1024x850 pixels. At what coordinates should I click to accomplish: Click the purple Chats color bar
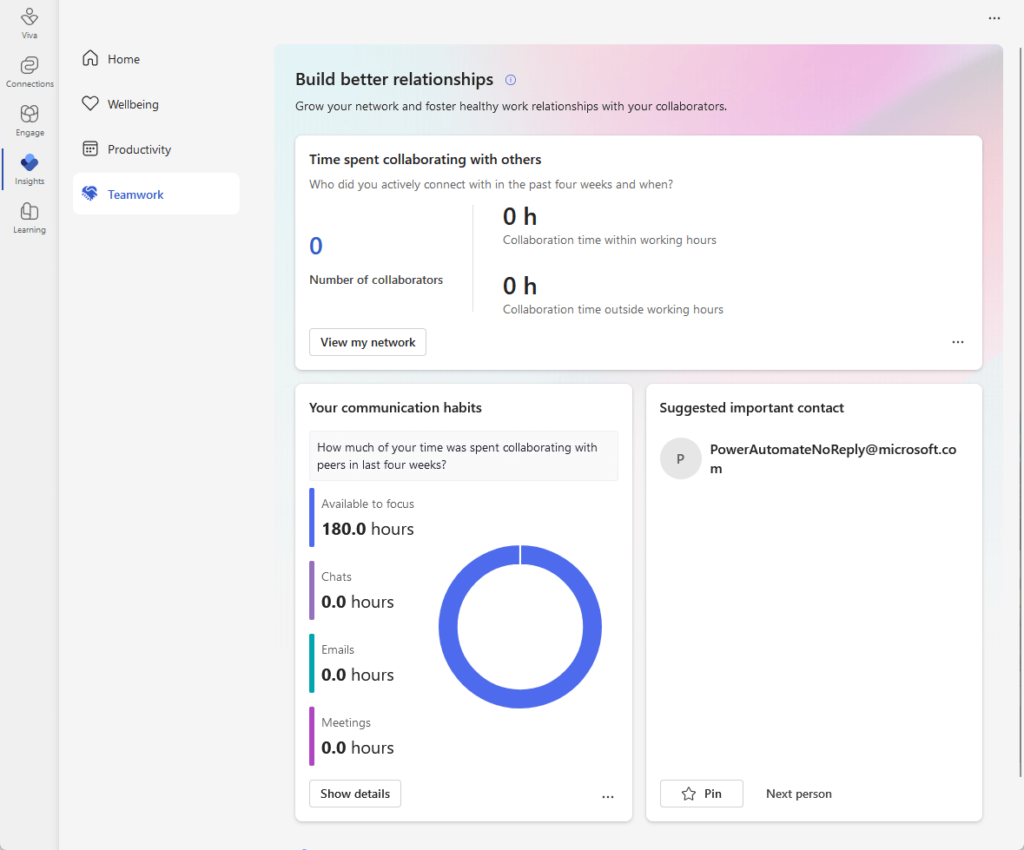(312, 590)
